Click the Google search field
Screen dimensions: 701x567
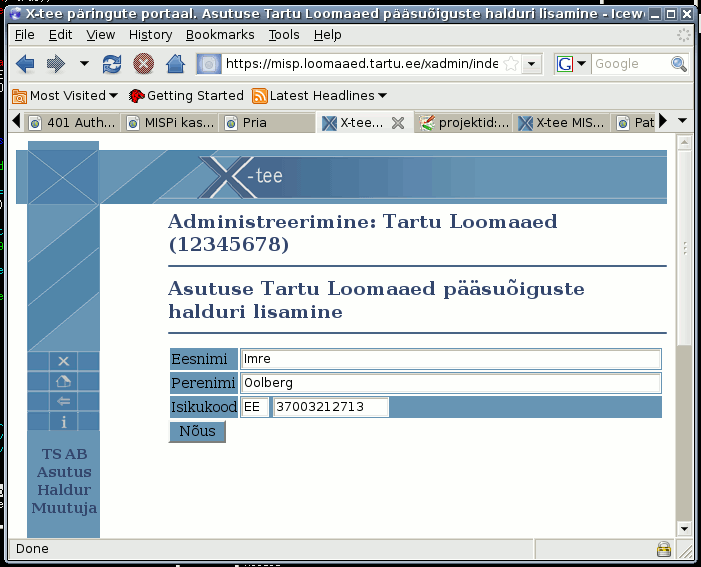pyautogui.click(x=630, y=64)
